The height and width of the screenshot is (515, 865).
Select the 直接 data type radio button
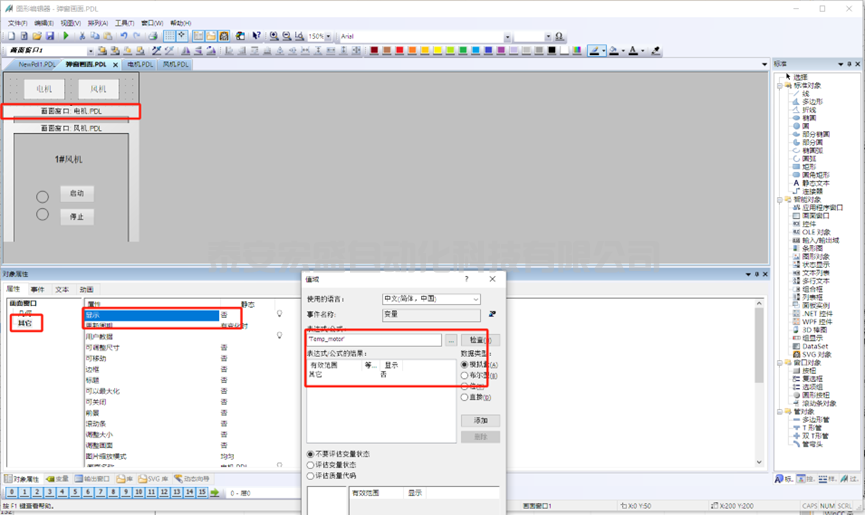(x=464, y=397)
